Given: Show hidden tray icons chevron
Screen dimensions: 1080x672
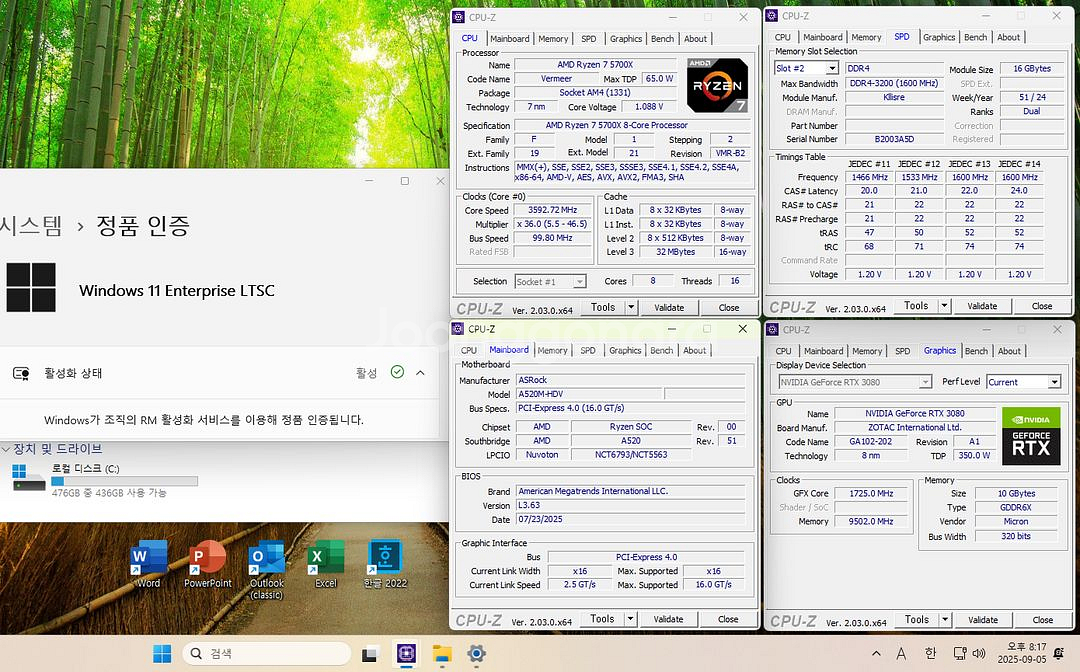Looking at the screenshot, I should tap(876, 653).
